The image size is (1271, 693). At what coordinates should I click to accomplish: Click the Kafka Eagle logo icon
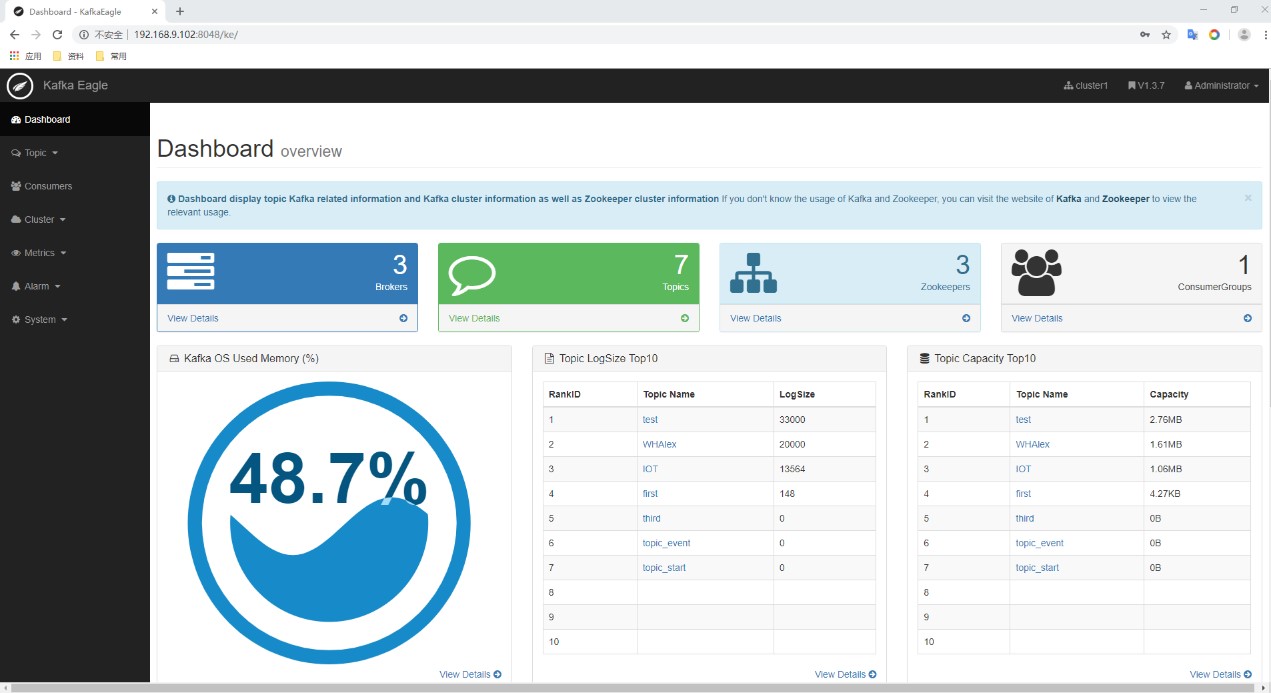tap(20, 86)
